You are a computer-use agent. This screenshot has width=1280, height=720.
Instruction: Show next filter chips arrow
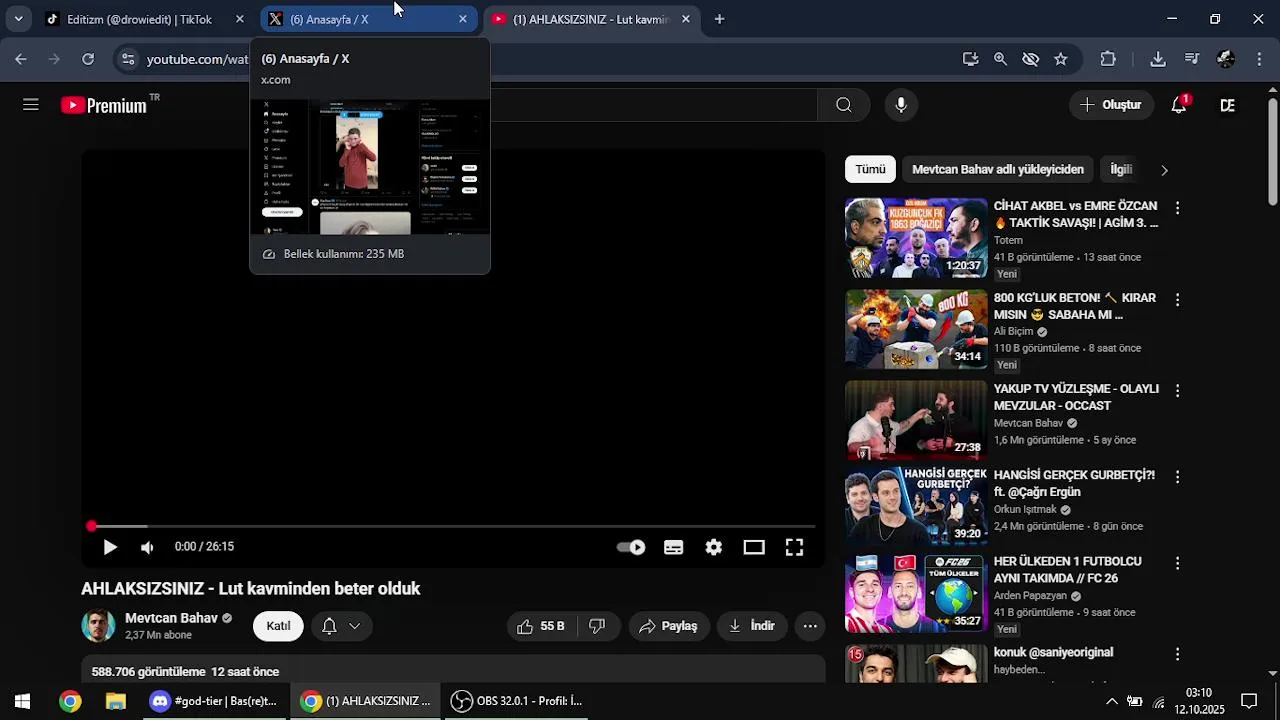click(x=1163, y=170)
